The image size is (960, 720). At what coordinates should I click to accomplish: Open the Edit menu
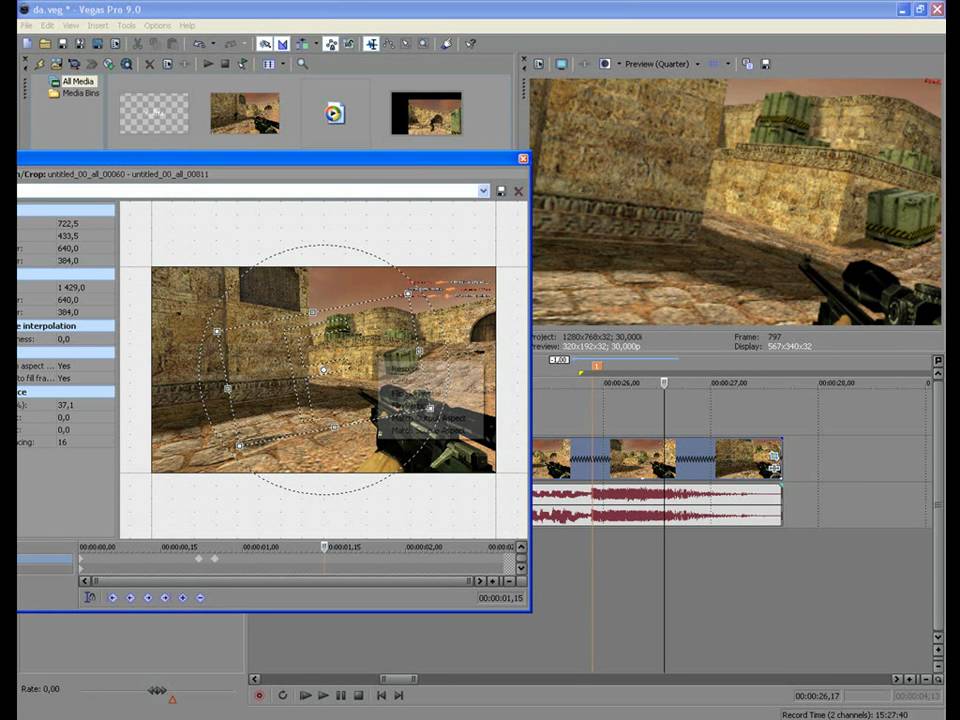coord(47,26)
